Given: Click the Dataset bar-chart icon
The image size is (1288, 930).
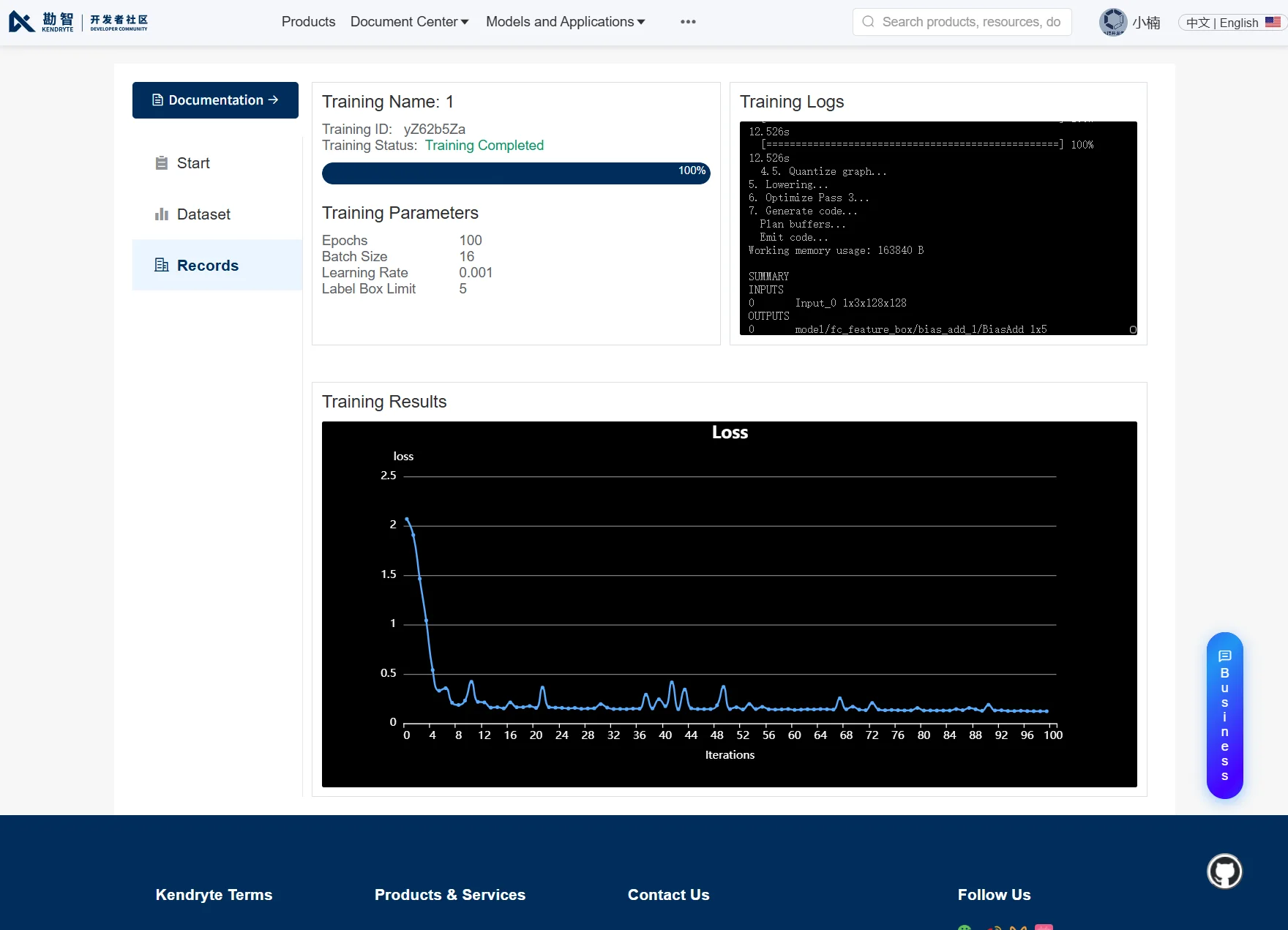Looking at the screenshot, I should (162, 214).
